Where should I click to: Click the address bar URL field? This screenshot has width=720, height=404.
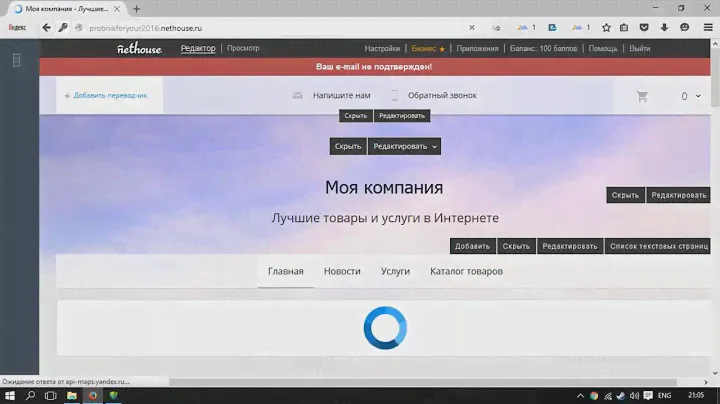point(250,28)
